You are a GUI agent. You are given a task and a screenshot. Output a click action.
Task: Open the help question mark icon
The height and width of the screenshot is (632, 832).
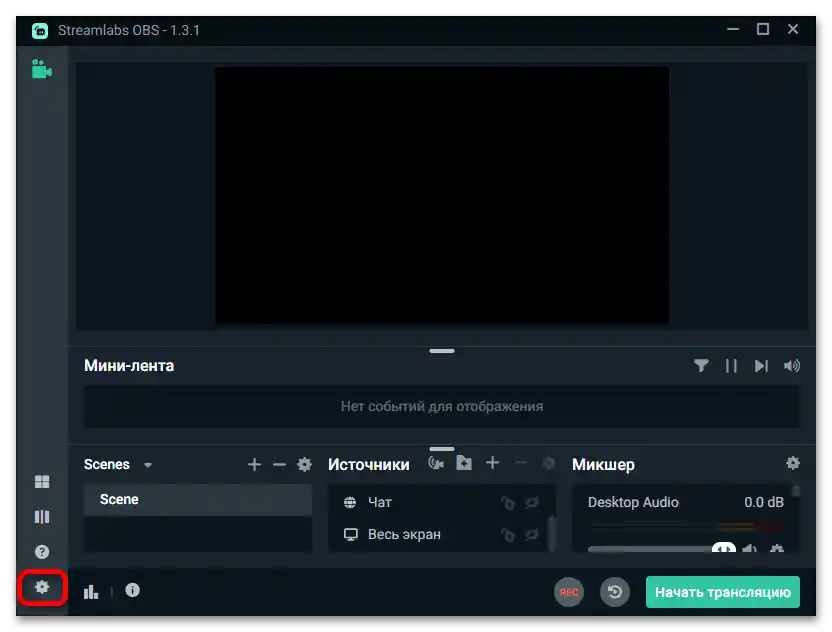click(42, 552)
